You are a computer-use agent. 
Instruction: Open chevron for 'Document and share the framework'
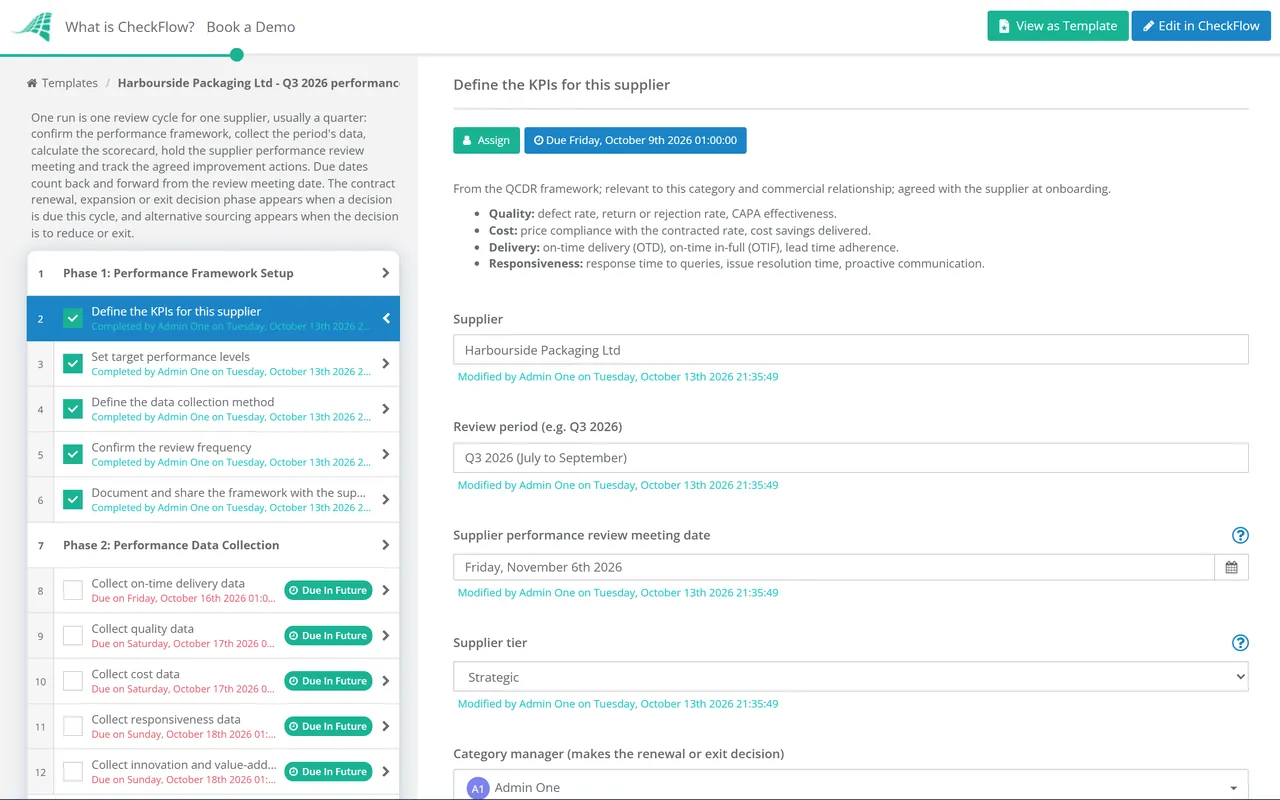[x=386, y=500]
